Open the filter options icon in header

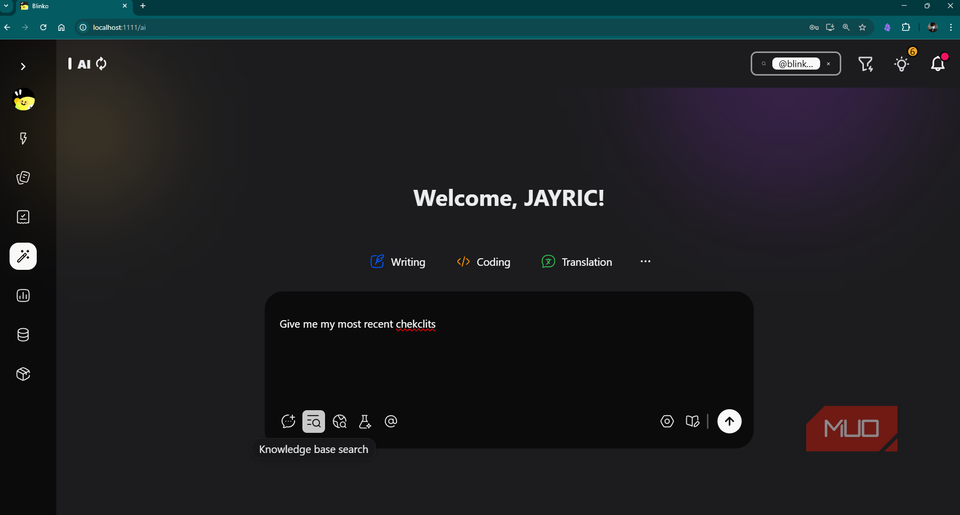[x=866, y=64]
